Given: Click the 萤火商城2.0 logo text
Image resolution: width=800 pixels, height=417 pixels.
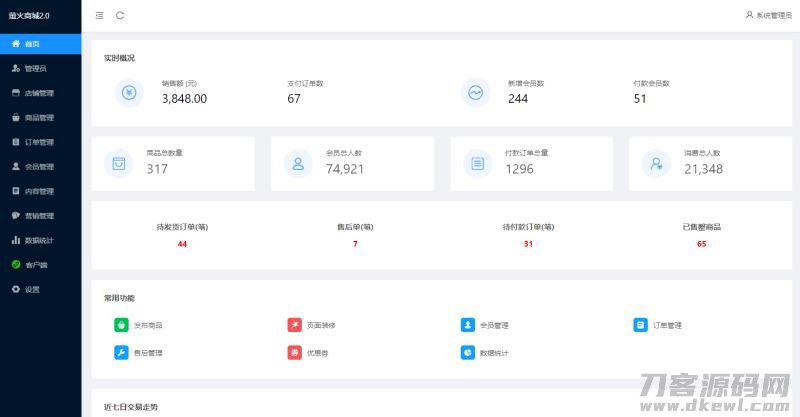Looking at the screenshot, I should [29, 16].
